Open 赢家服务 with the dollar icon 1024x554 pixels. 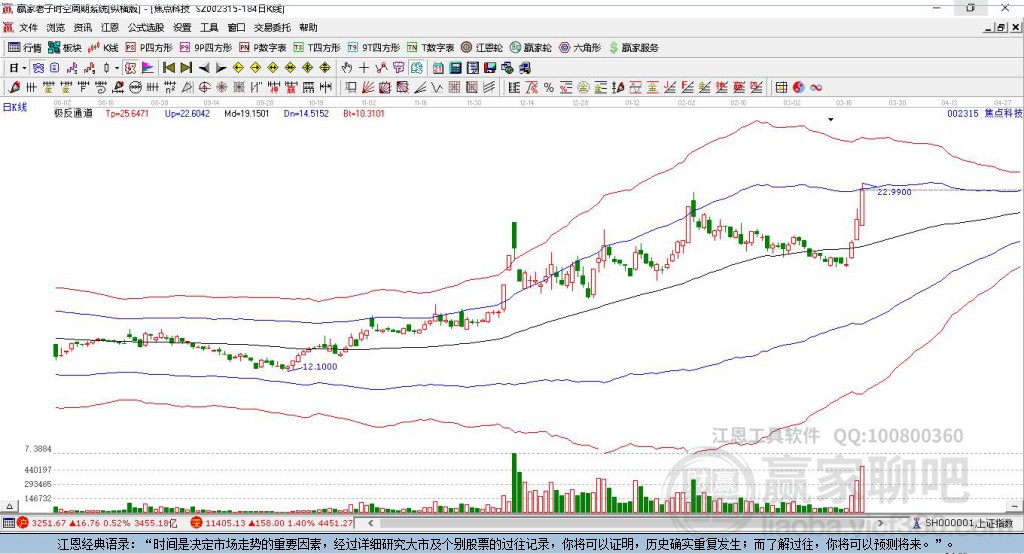(633, 48)
